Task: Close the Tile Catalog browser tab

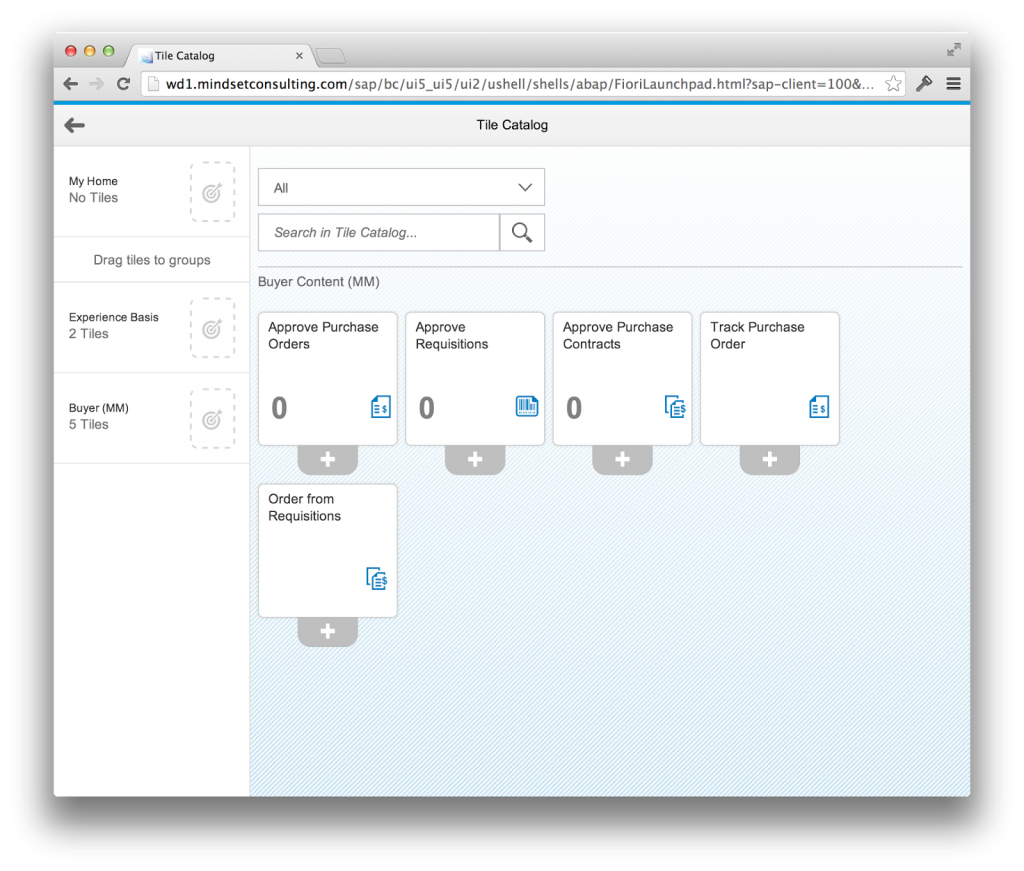Action: coord(299,55)
